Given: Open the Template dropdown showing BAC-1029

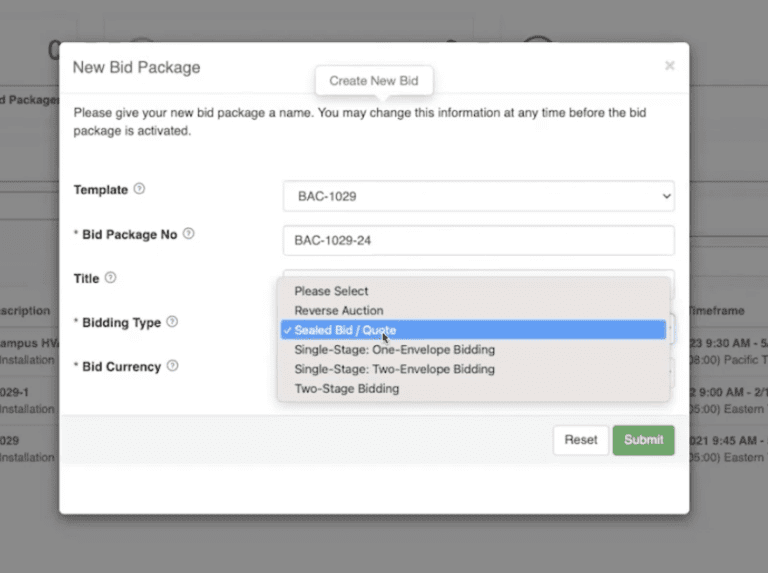Looking at the screenshot, I should pyautogui.click(x=479, y=196).
